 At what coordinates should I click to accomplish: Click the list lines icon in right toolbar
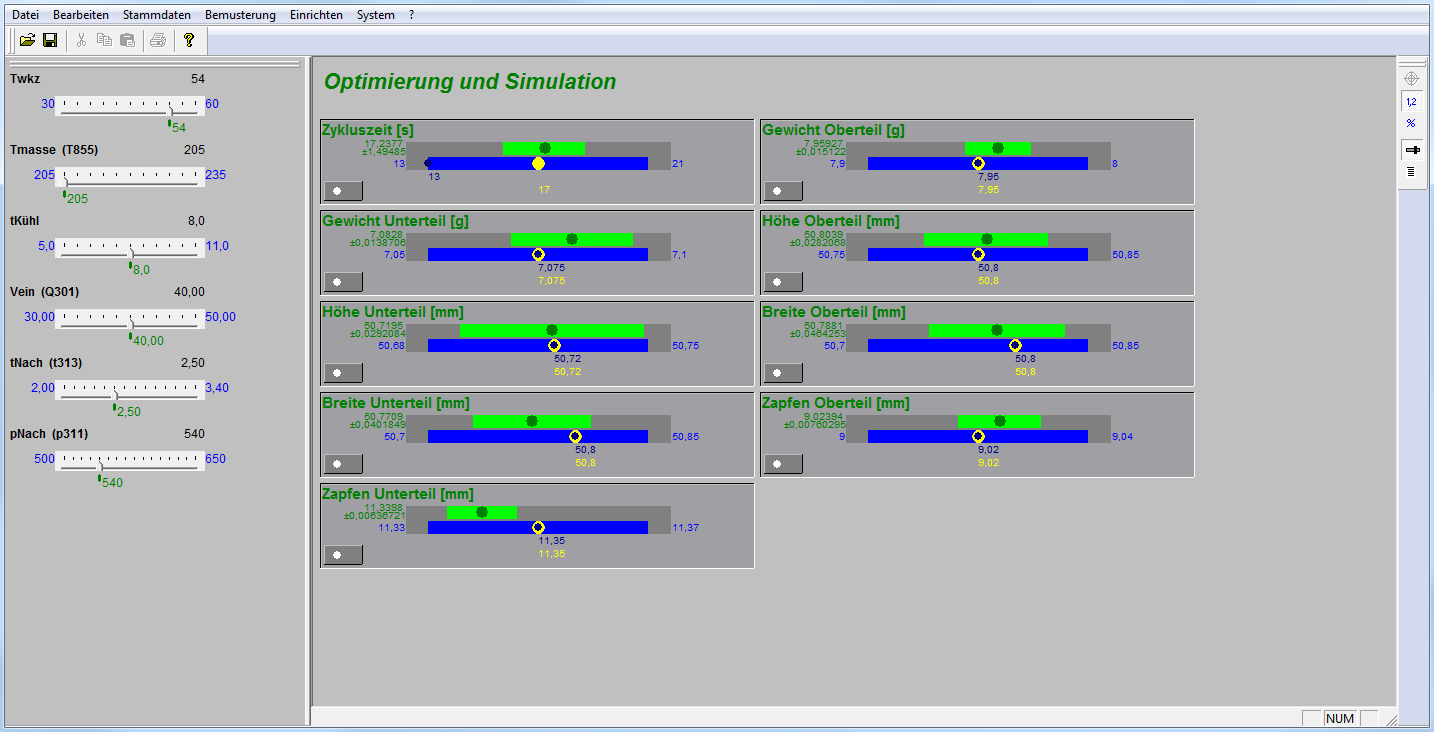tap(1411, 172)
